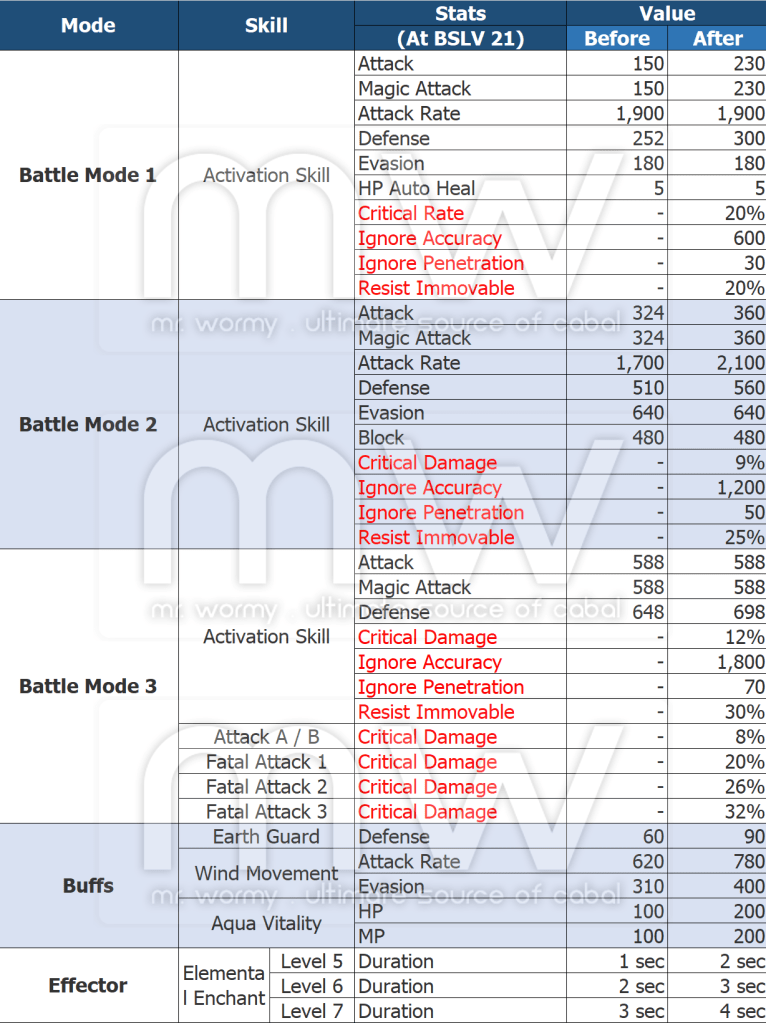Click the Mode column header
The width and height of the screenshot is (766, 1023).
[x=88, y=26]
